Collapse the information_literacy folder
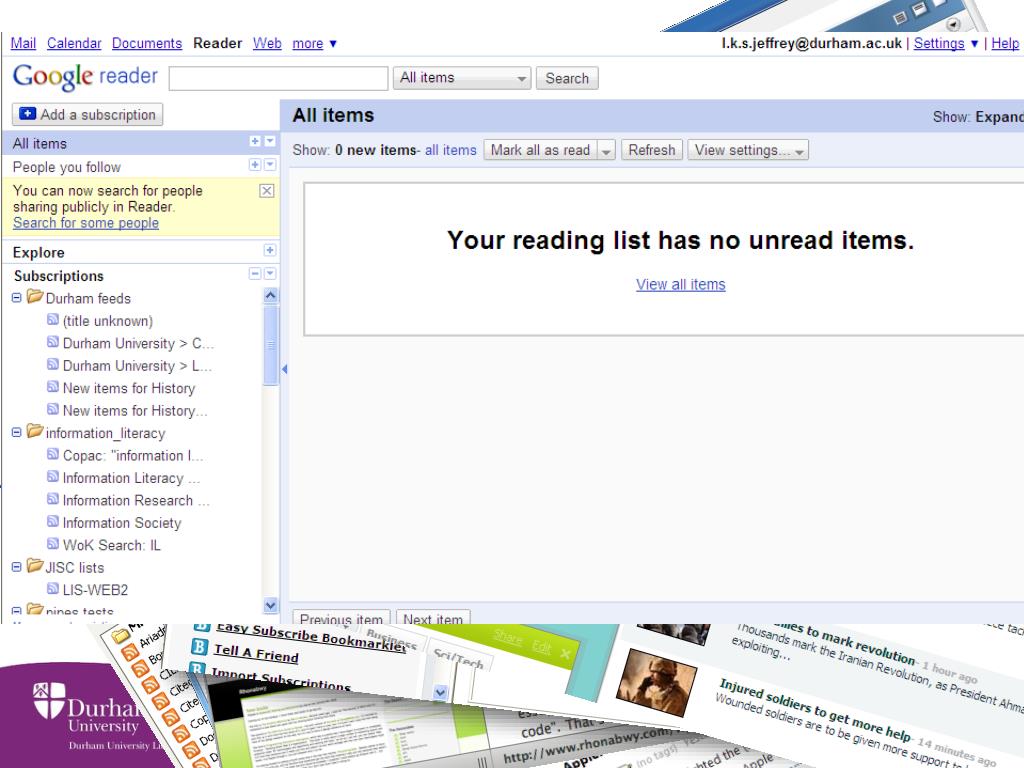1024x768 pixels. [x=17, y=432]
